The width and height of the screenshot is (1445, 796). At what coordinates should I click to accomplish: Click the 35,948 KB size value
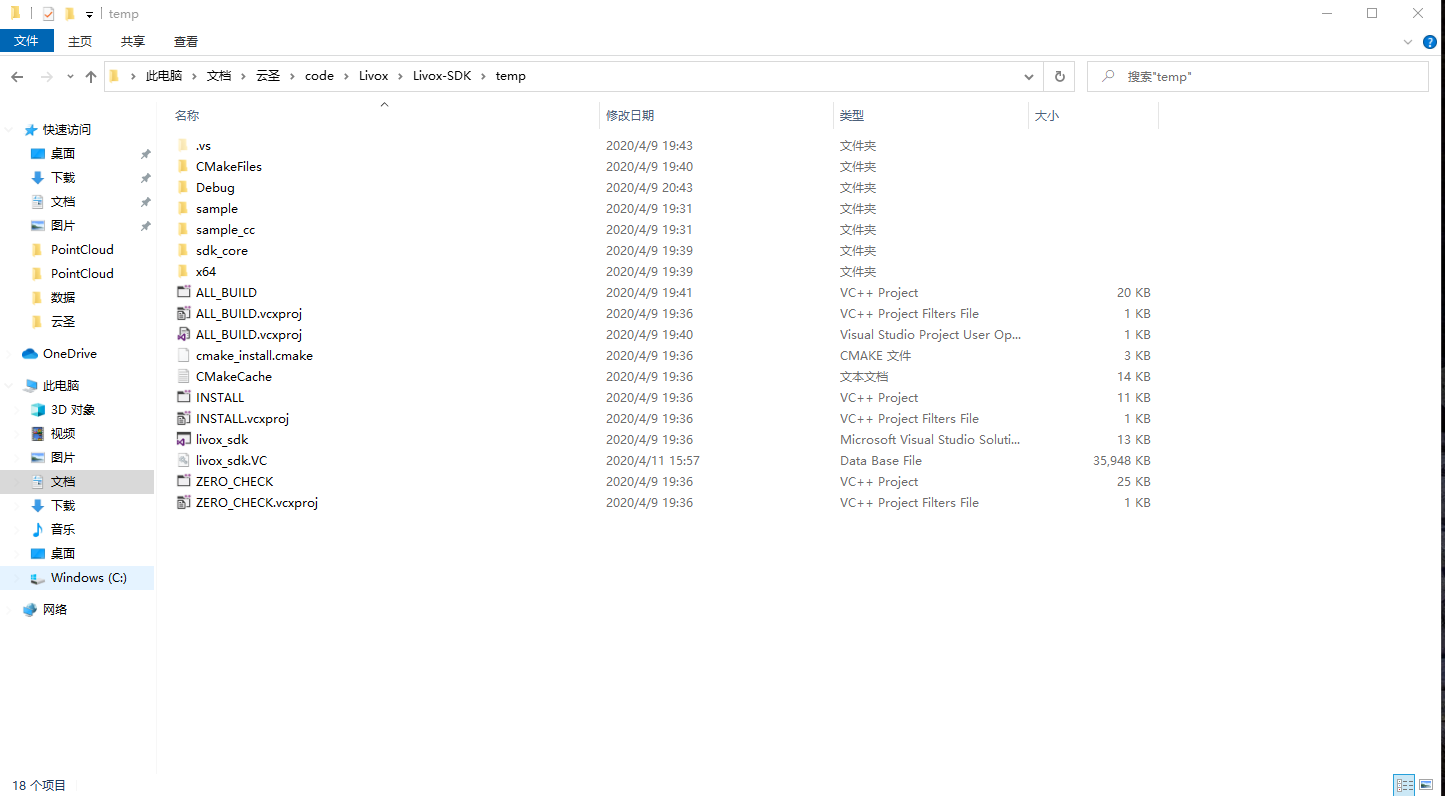click(x=1122, y=461)
